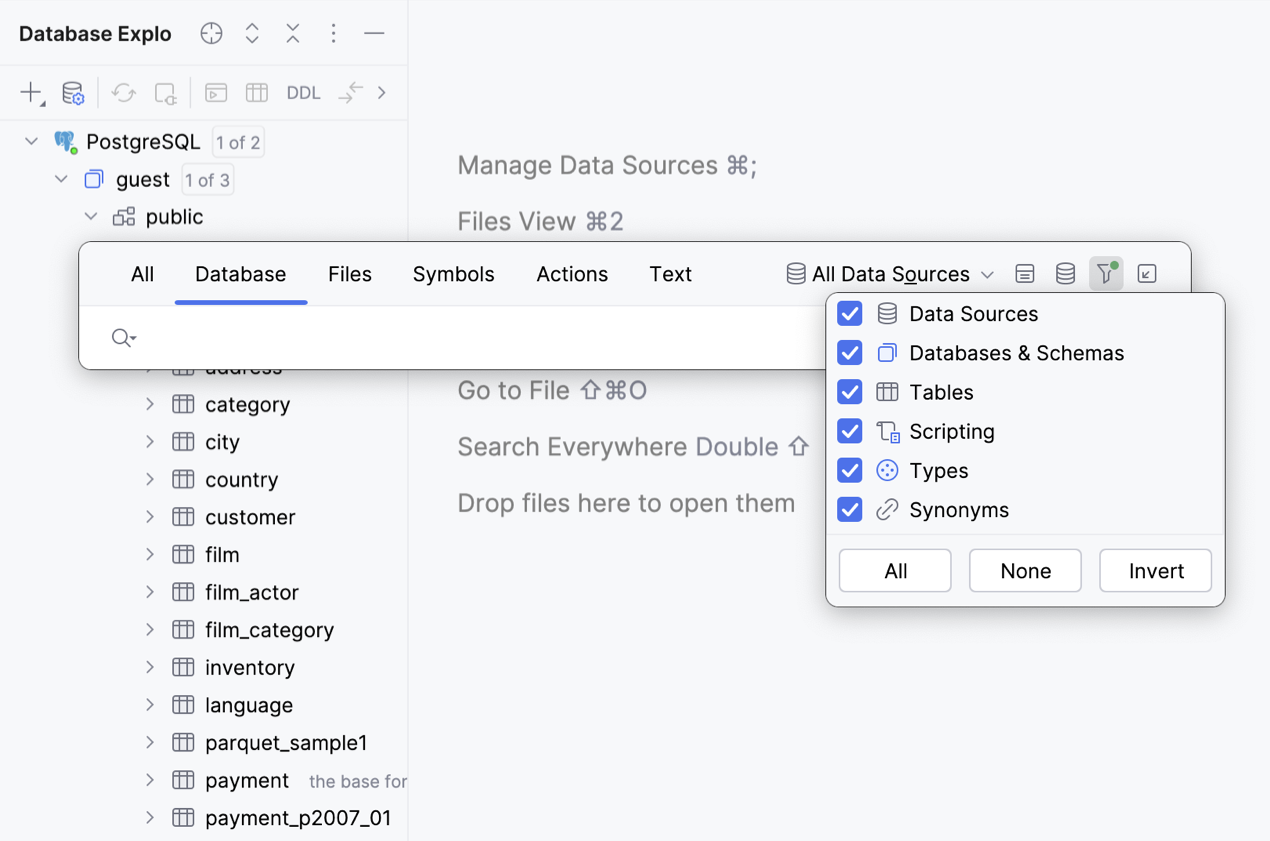Open Data Source Properties icon
This screenshot has width=1270, height=841.
click(73, 93)
